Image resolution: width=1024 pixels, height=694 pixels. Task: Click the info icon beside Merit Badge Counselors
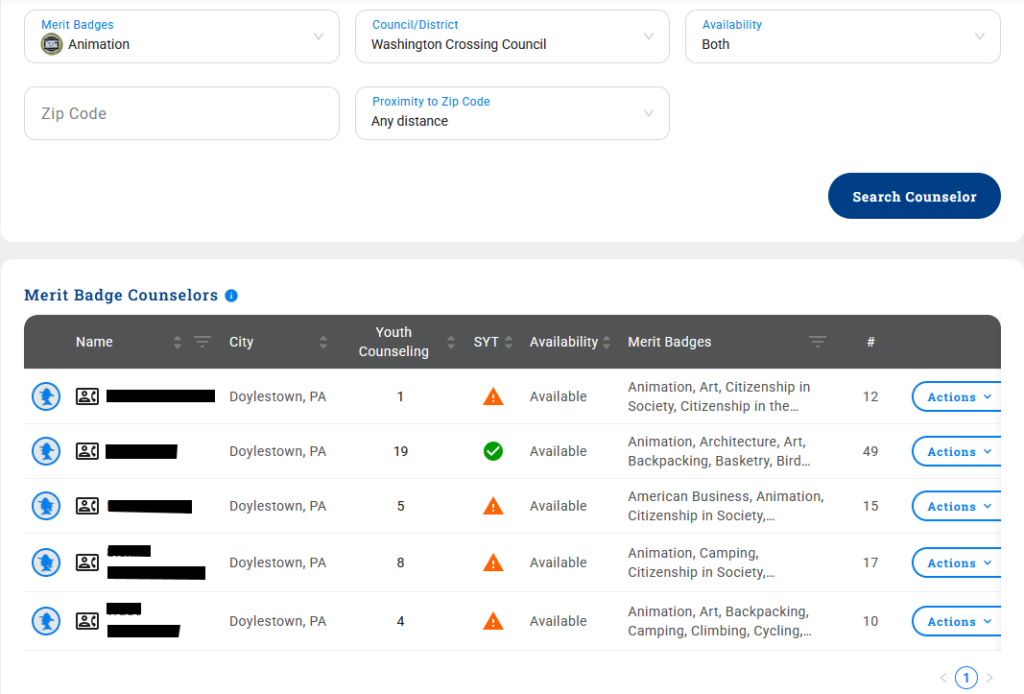(231, 296)
